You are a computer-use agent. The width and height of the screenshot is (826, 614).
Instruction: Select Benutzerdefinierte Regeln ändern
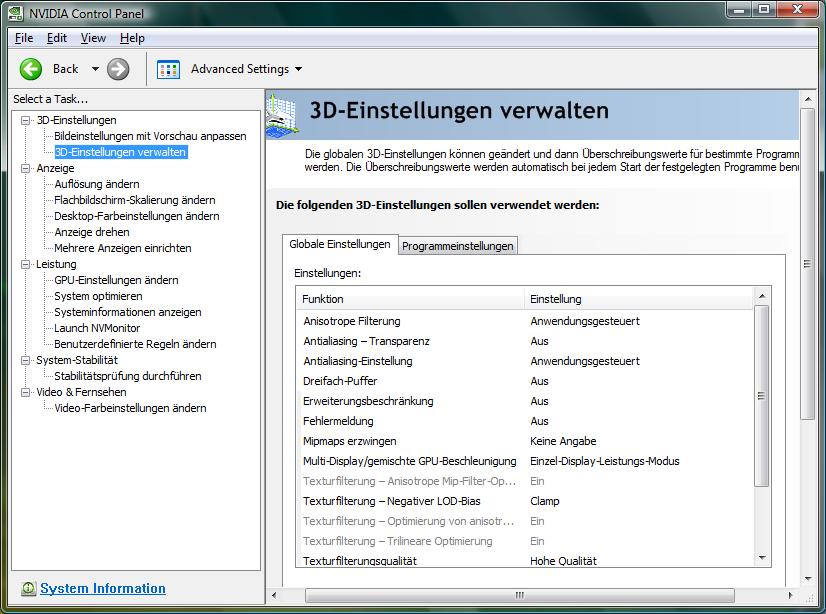tap(135, 344)
